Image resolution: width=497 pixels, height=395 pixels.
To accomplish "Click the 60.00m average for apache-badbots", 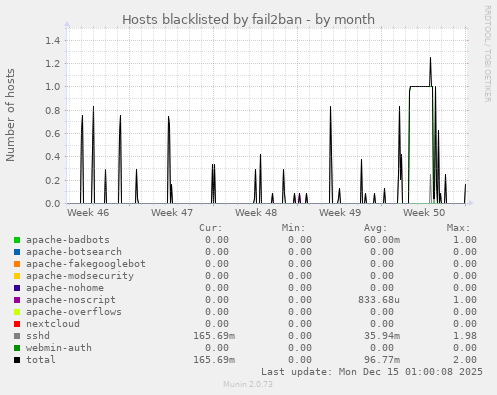I will 382,240.
